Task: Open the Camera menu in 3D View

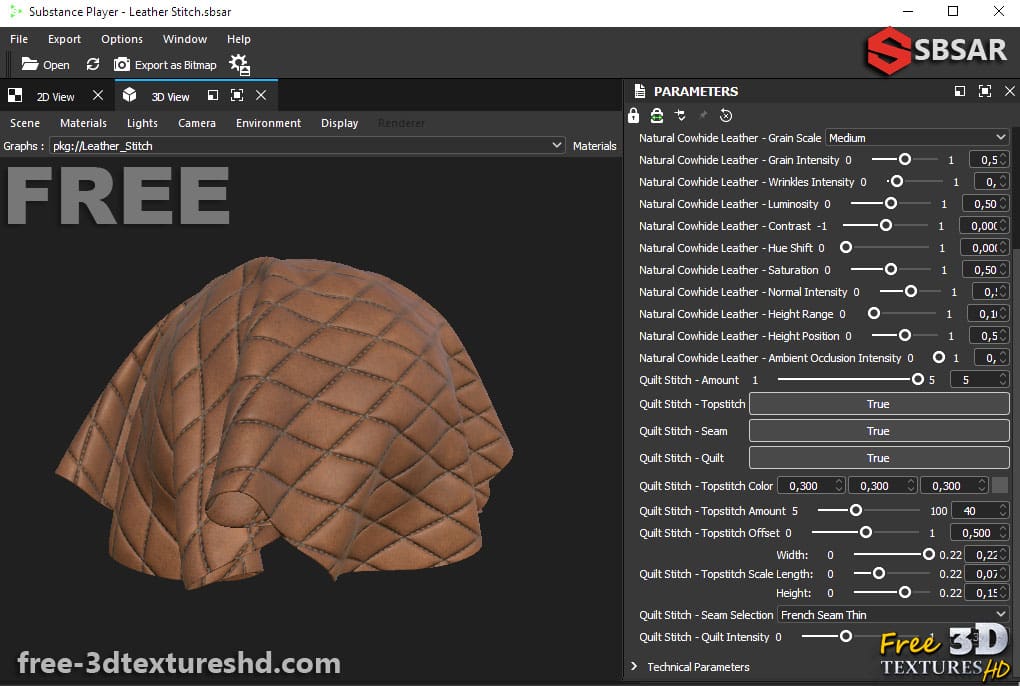Action: pyautogui.click(x=196, y=123)
